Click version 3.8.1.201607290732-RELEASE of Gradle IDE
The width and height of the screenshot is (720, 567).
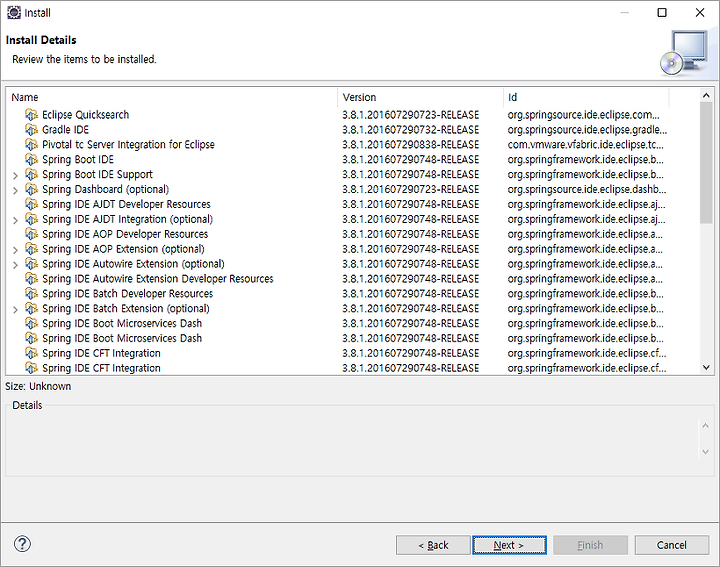point(411,129)
